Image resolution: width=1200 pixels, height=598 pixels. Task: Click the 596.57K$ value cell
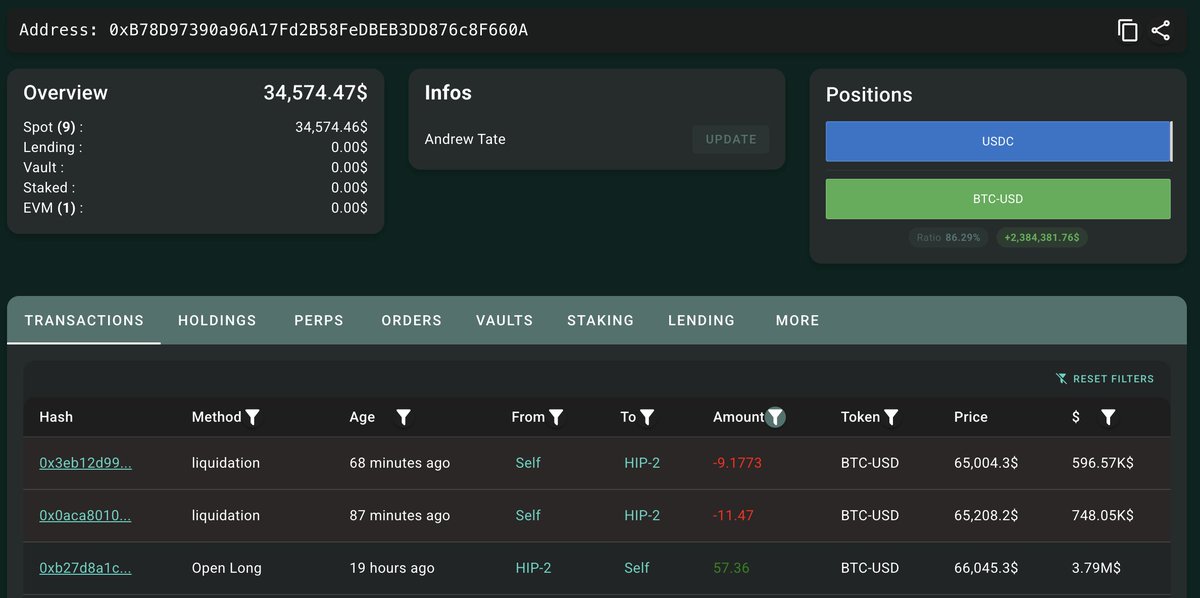1102,463
